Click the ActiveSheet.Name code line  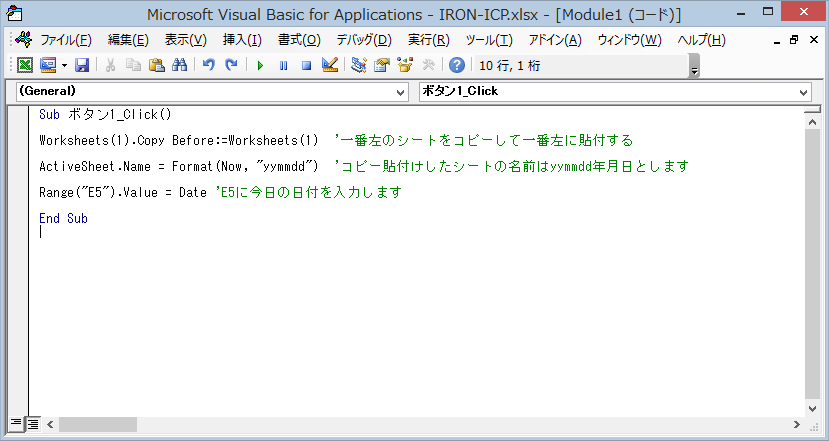pos(179,167)
